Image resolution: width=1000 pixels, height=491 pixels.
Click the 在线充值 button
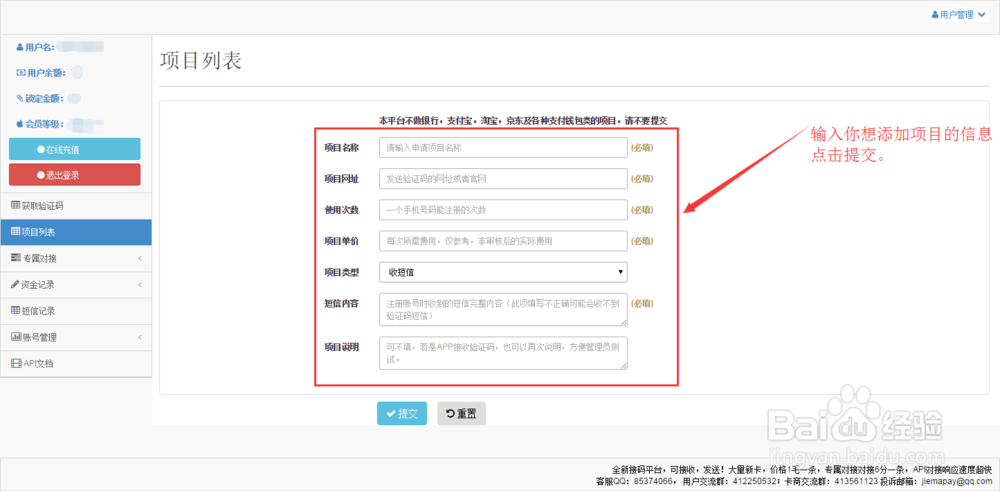coord(75,149)
